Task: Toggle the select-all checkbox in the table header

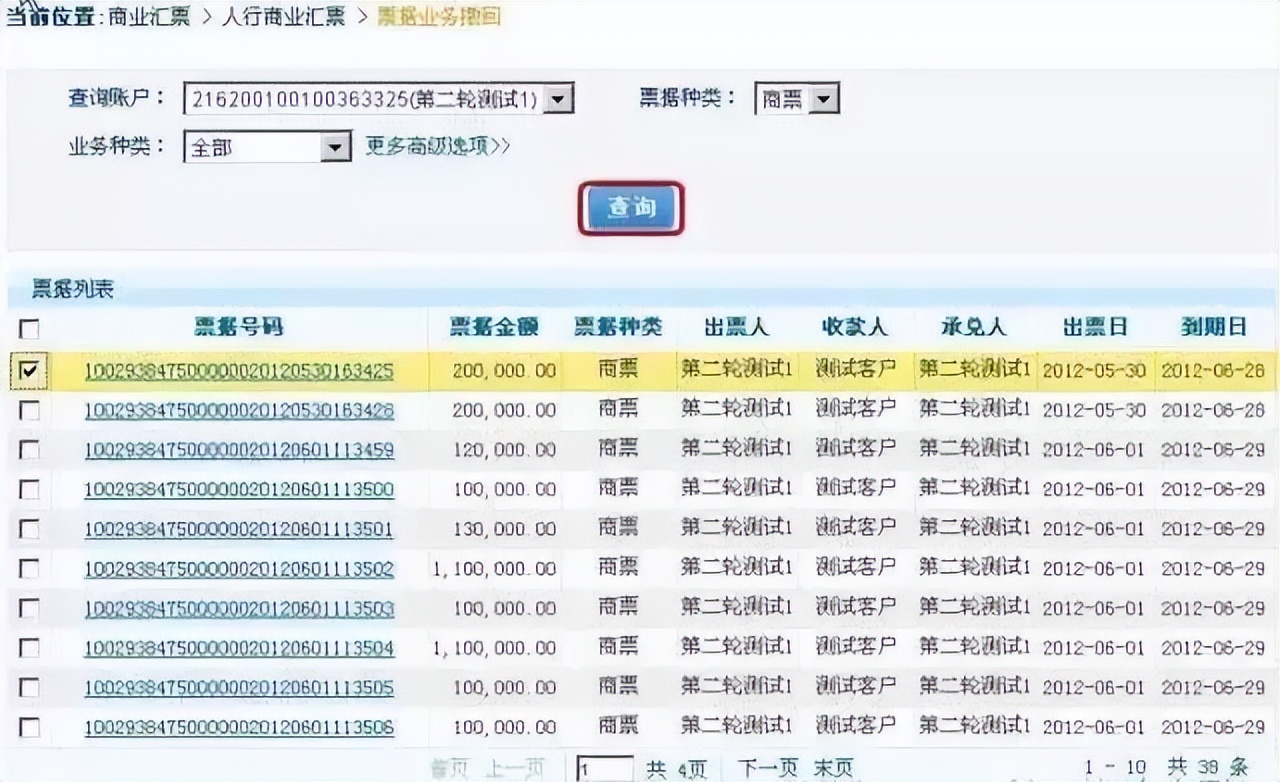Action: click(29, 330)
